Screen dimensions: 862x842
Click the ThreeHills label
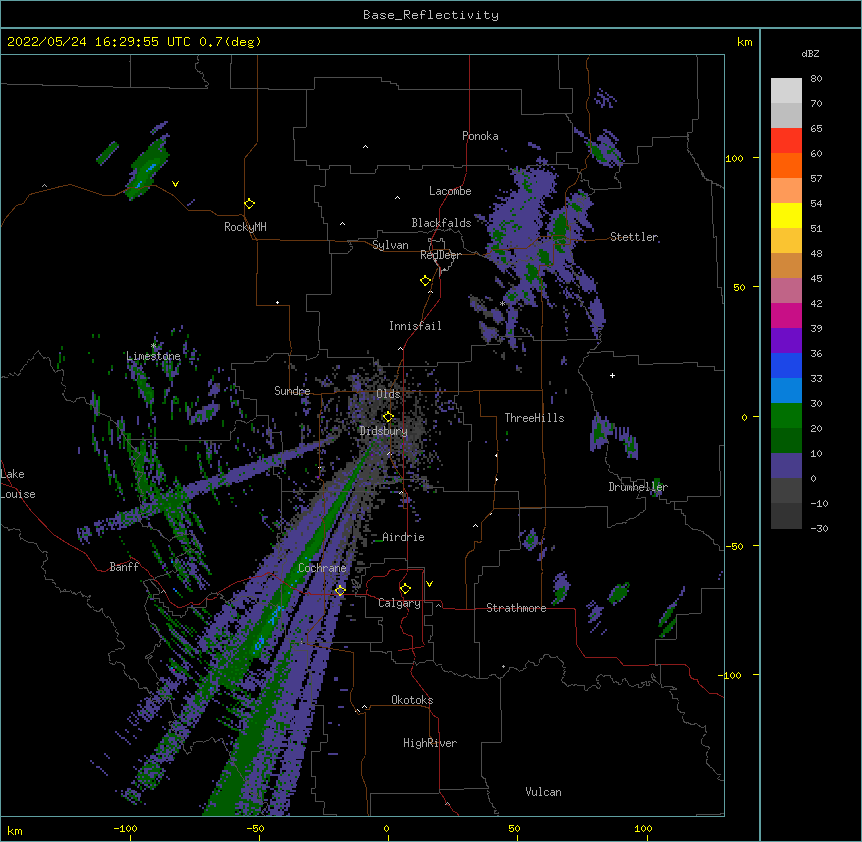[x=534, y=418]
